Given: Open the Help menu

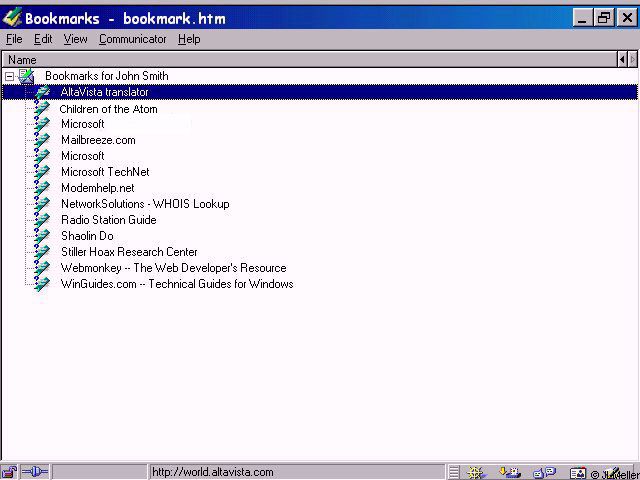Looking at the screenshot, I should pyautogui.click(x=189, y=39).
